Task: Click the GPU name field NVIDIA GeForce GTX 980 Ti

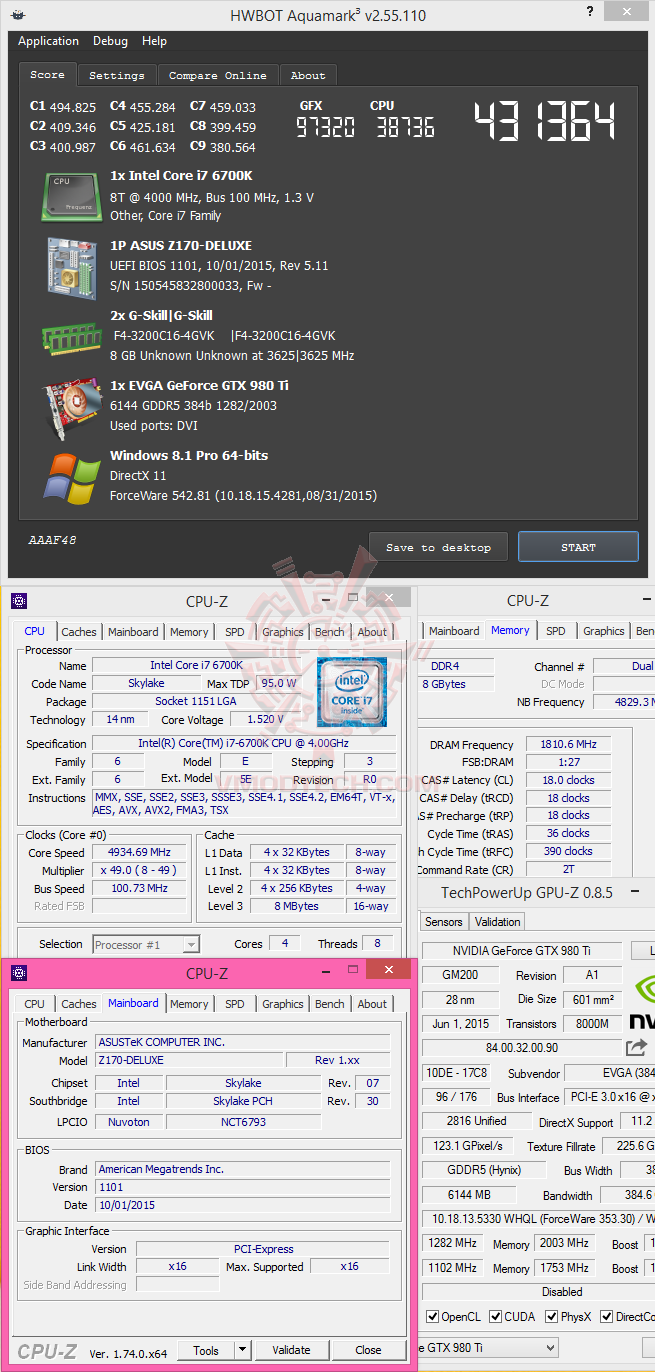Action: click(520, 950)
